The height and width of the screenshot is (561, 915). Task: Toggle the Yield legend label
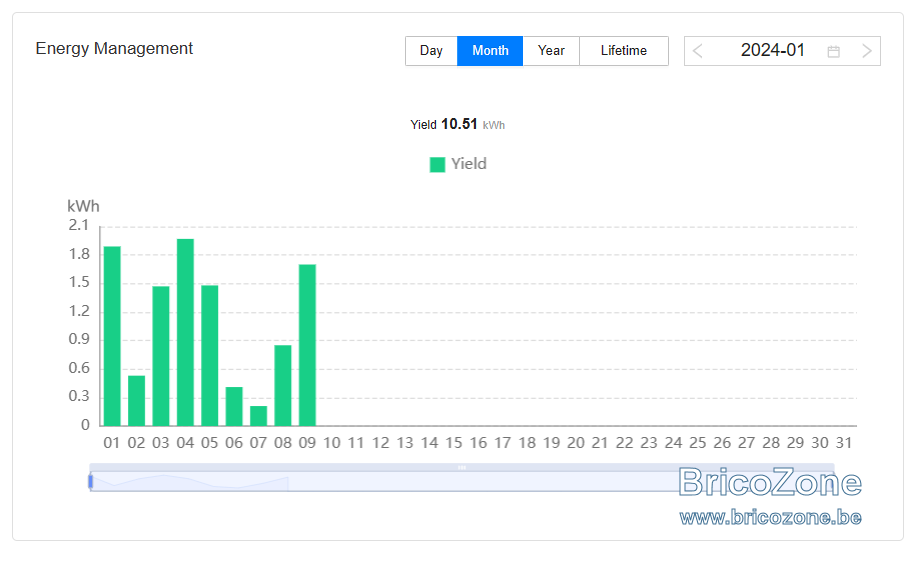[x=469, y=164]
